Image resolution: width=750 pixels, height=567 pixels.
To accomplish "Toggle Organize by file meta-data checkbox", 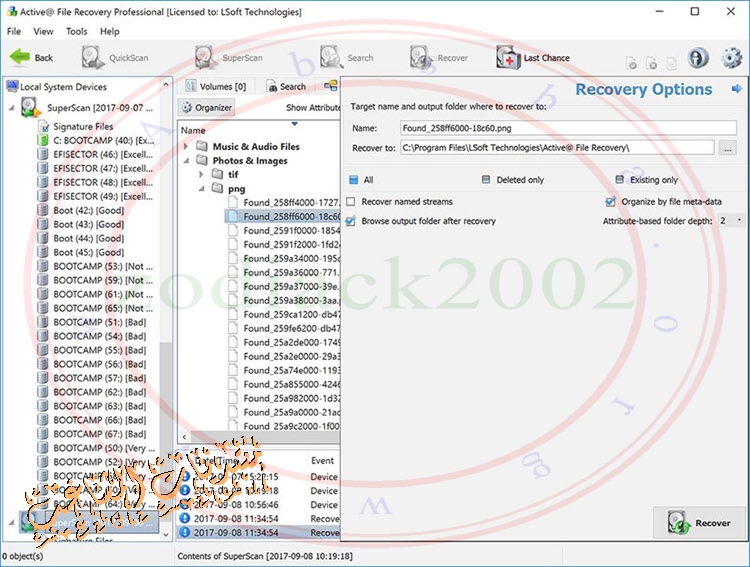I will point(610,201).
